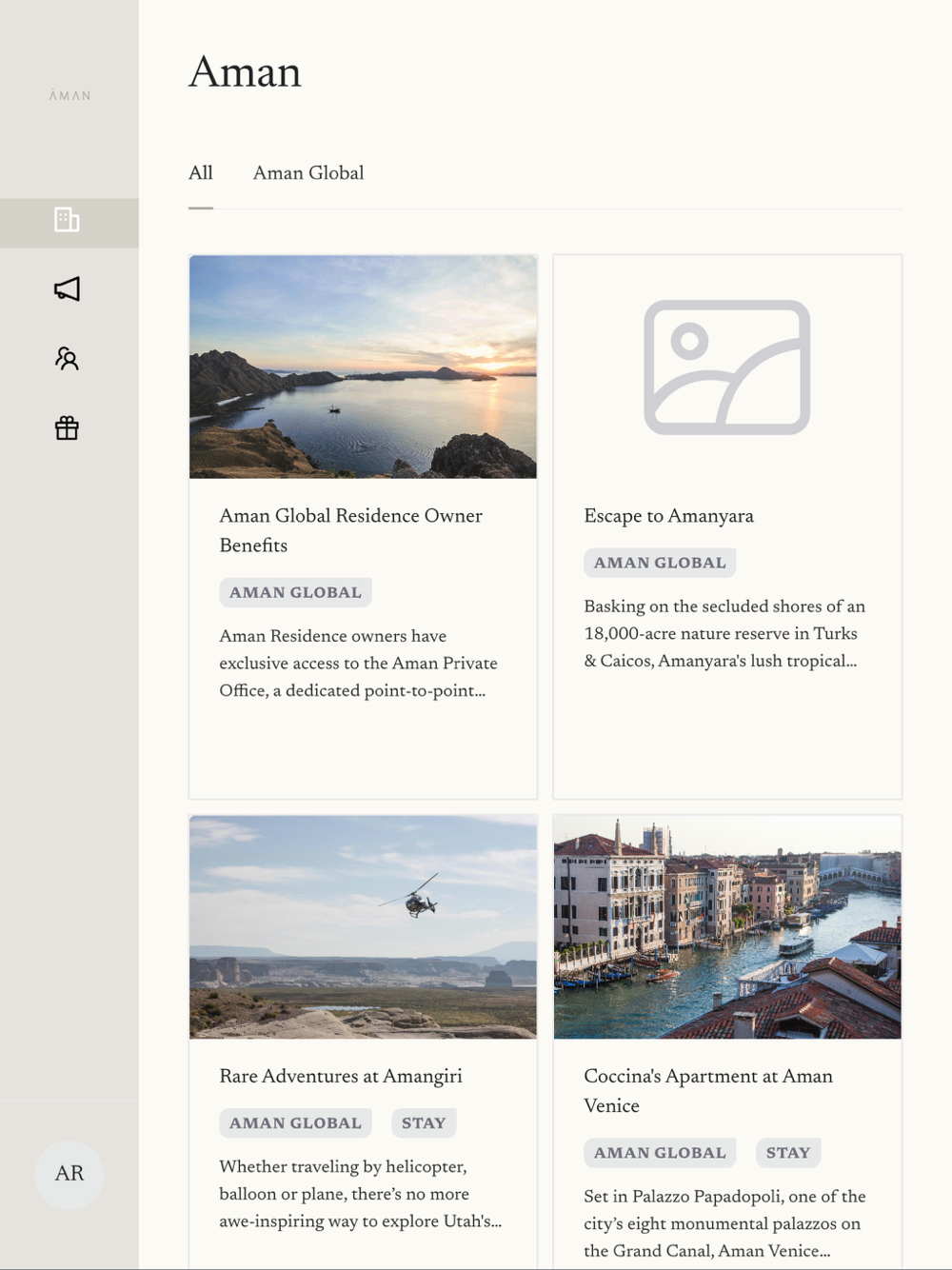Open the helicopter photo thumbnail

tap(363, 926)
